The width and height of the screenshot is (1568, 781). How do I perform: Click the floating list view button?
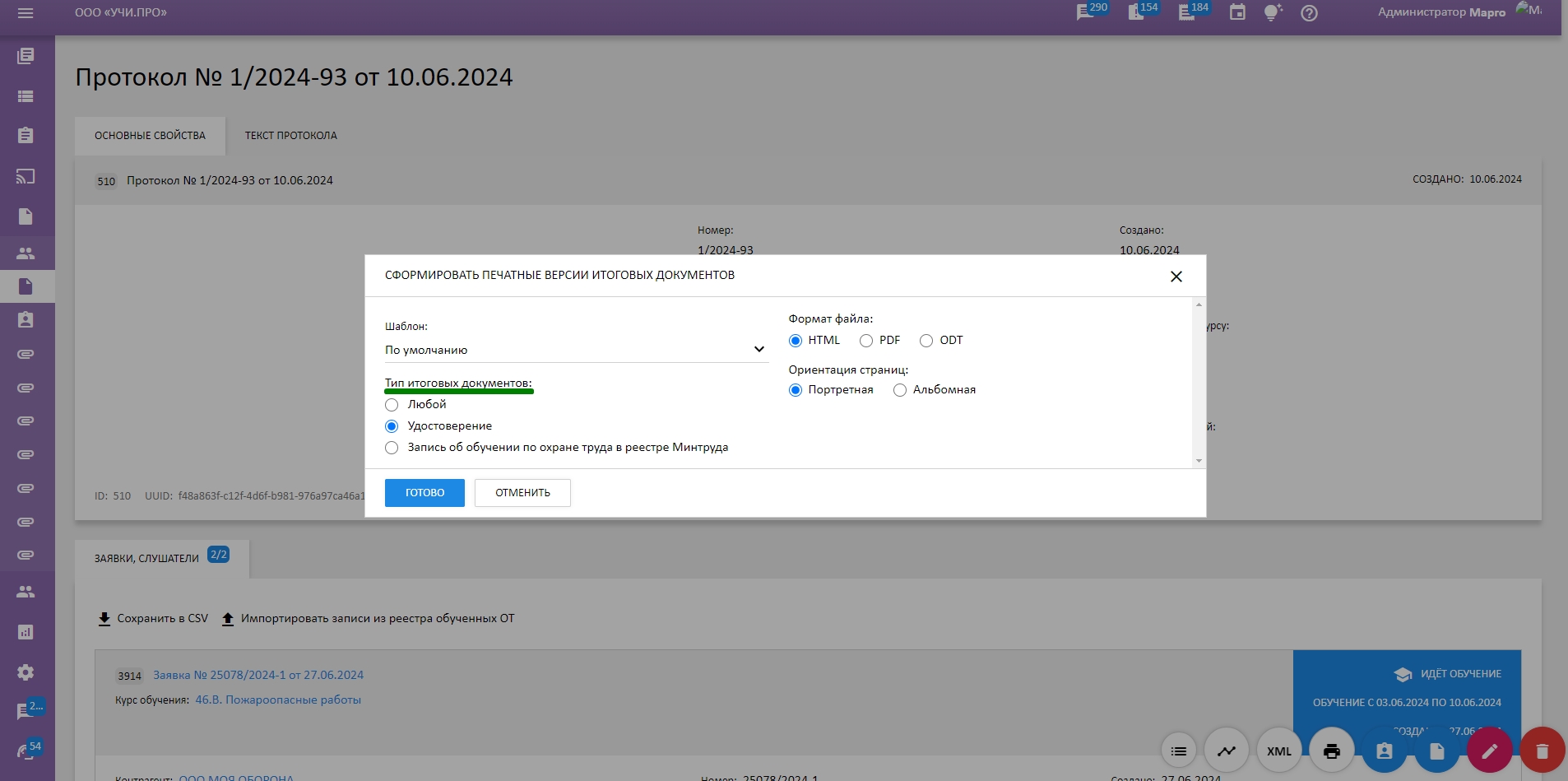tap(1179, 751)
